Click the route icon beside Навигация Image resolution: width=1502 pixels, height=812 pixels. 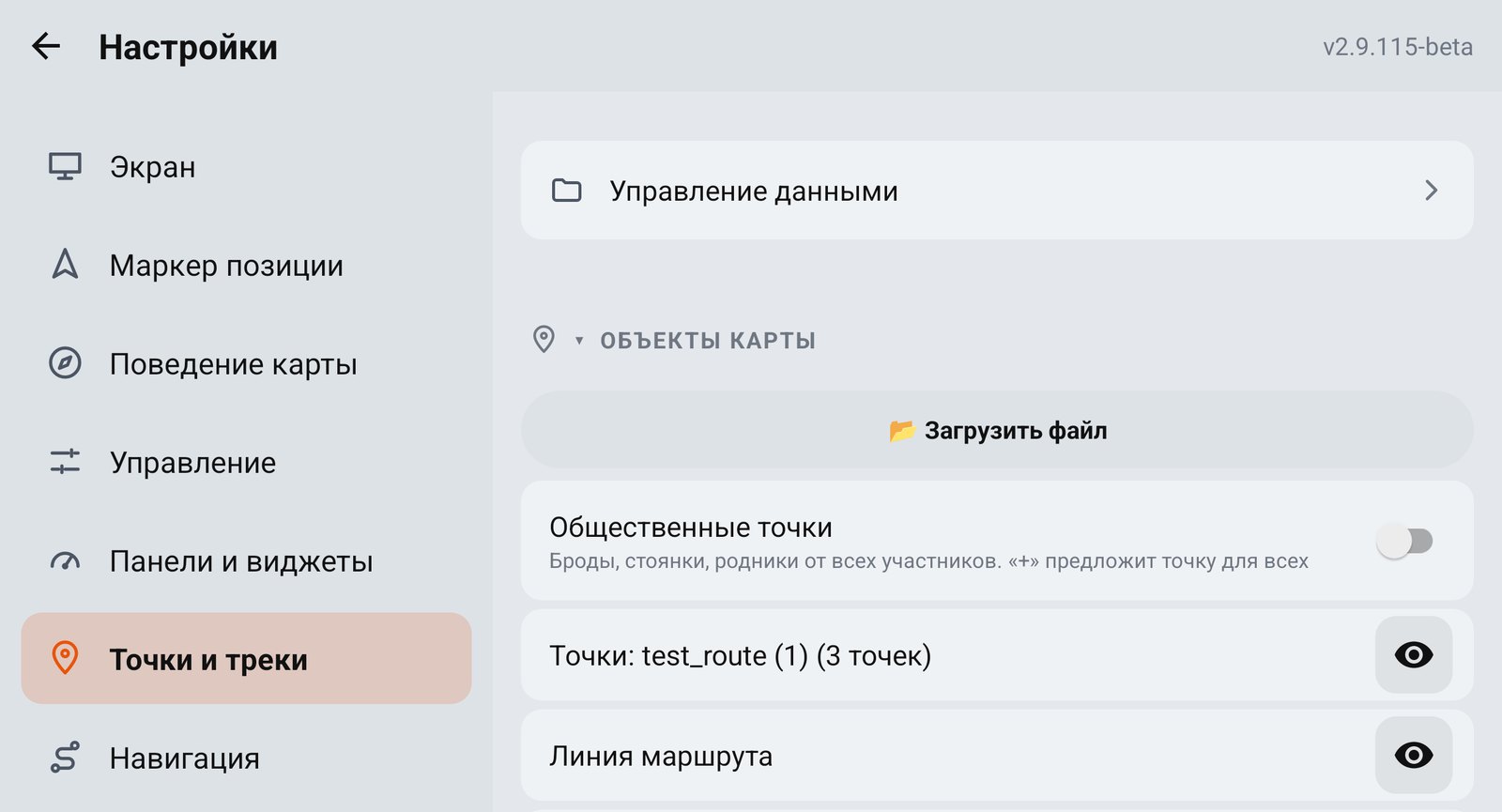point(65,758)
